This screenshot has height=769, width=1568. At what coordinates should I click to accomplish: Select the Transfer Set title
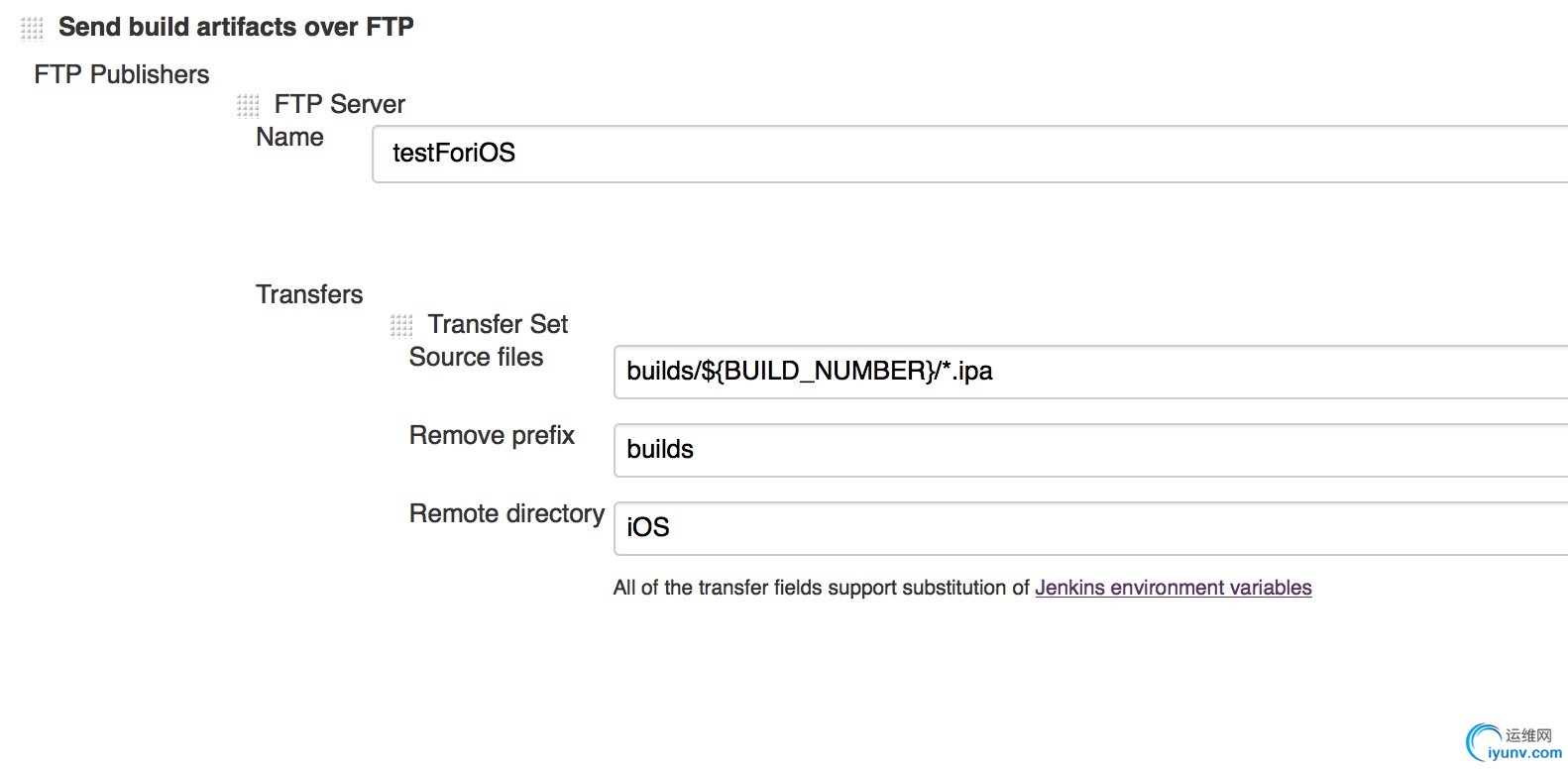click(498, 324)
